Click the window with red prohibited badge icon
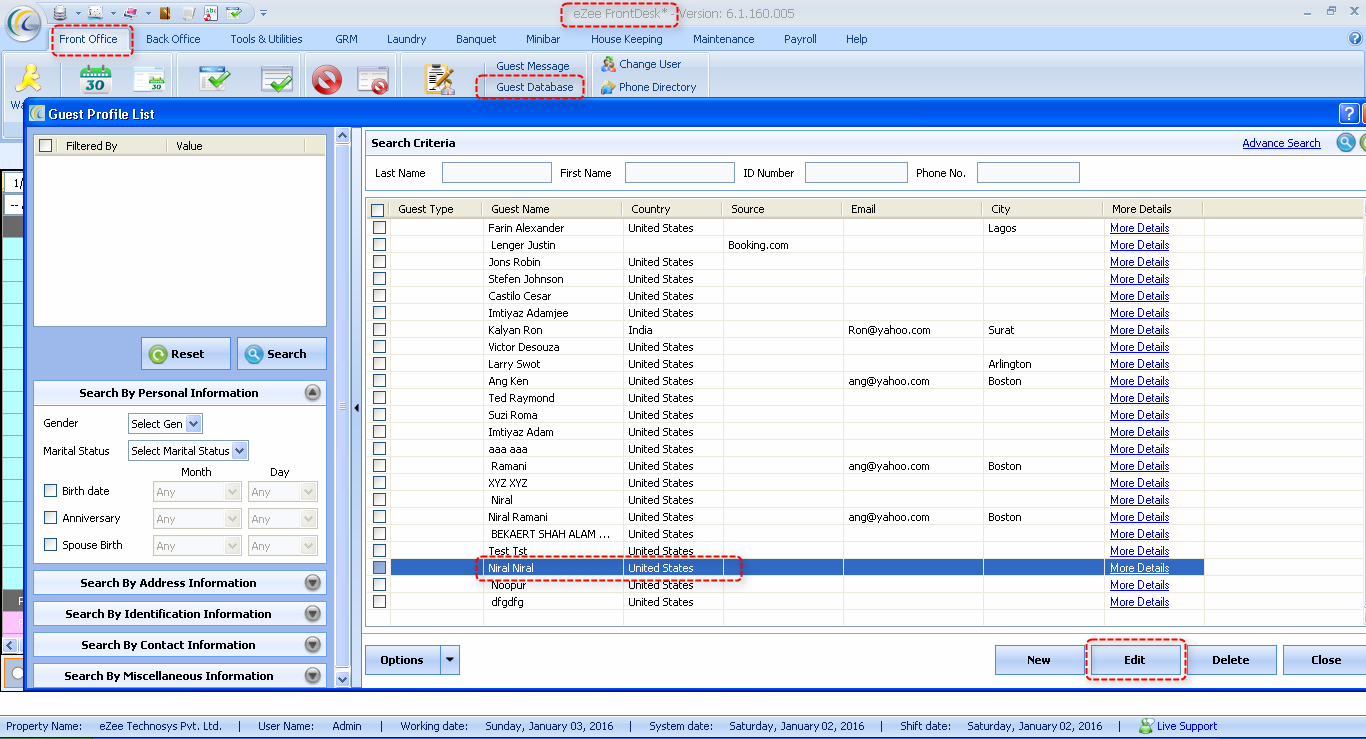 [x=373, y=80]
